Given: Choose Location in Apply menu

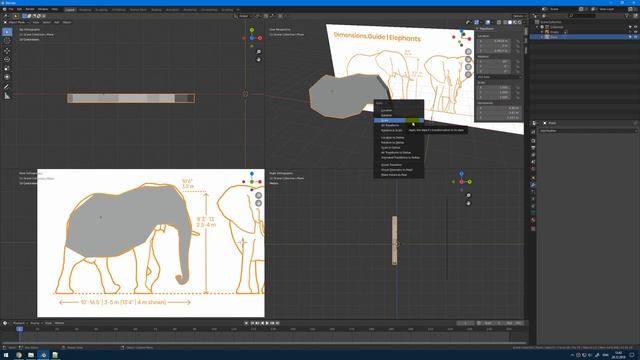Looking at the screenshot, I should pyautogui.click(x=399, y=110).
